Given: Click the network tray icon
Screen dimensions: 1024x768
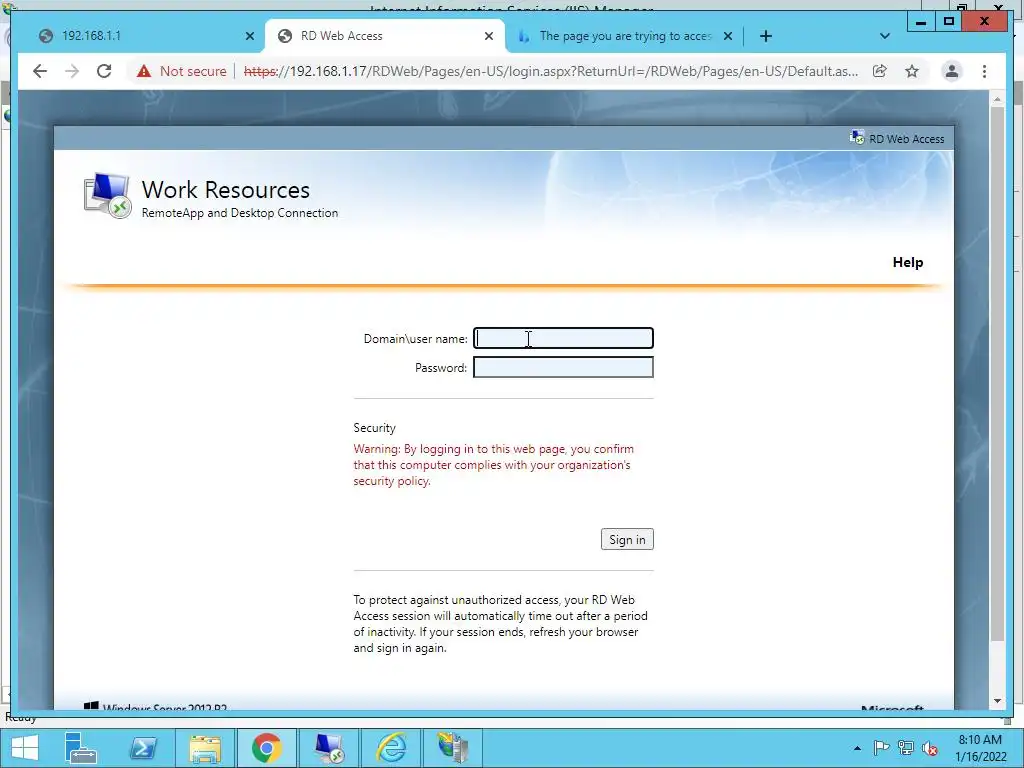Looking at the screenshot, I should tap(906, 748).
